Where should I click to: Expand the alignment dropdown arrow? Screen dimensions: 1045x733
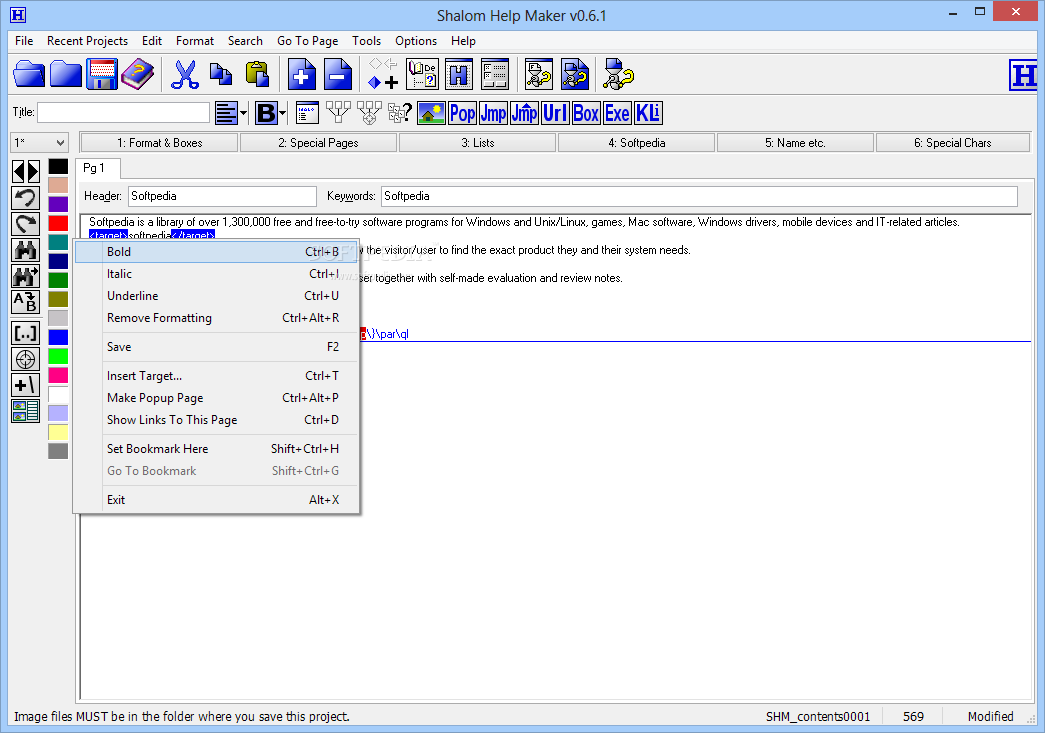pyautogui.click(x=243, y=113)
